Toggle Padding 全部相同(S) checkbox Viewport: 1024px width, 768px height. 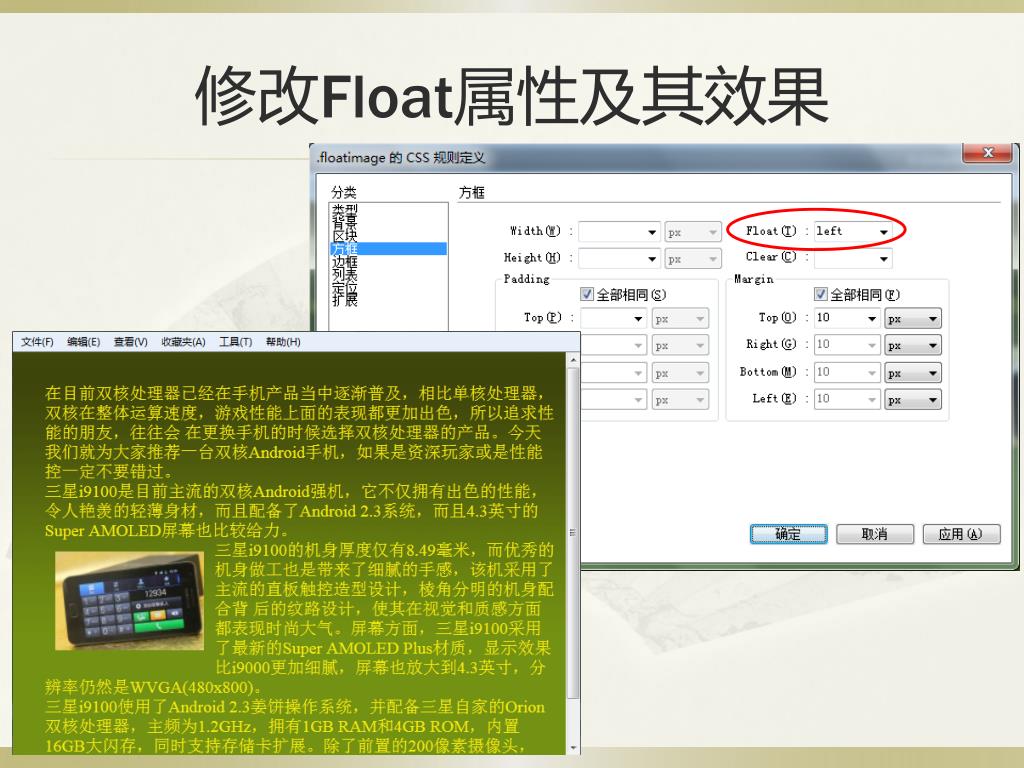pyautogui.click(x=586, y=295)
